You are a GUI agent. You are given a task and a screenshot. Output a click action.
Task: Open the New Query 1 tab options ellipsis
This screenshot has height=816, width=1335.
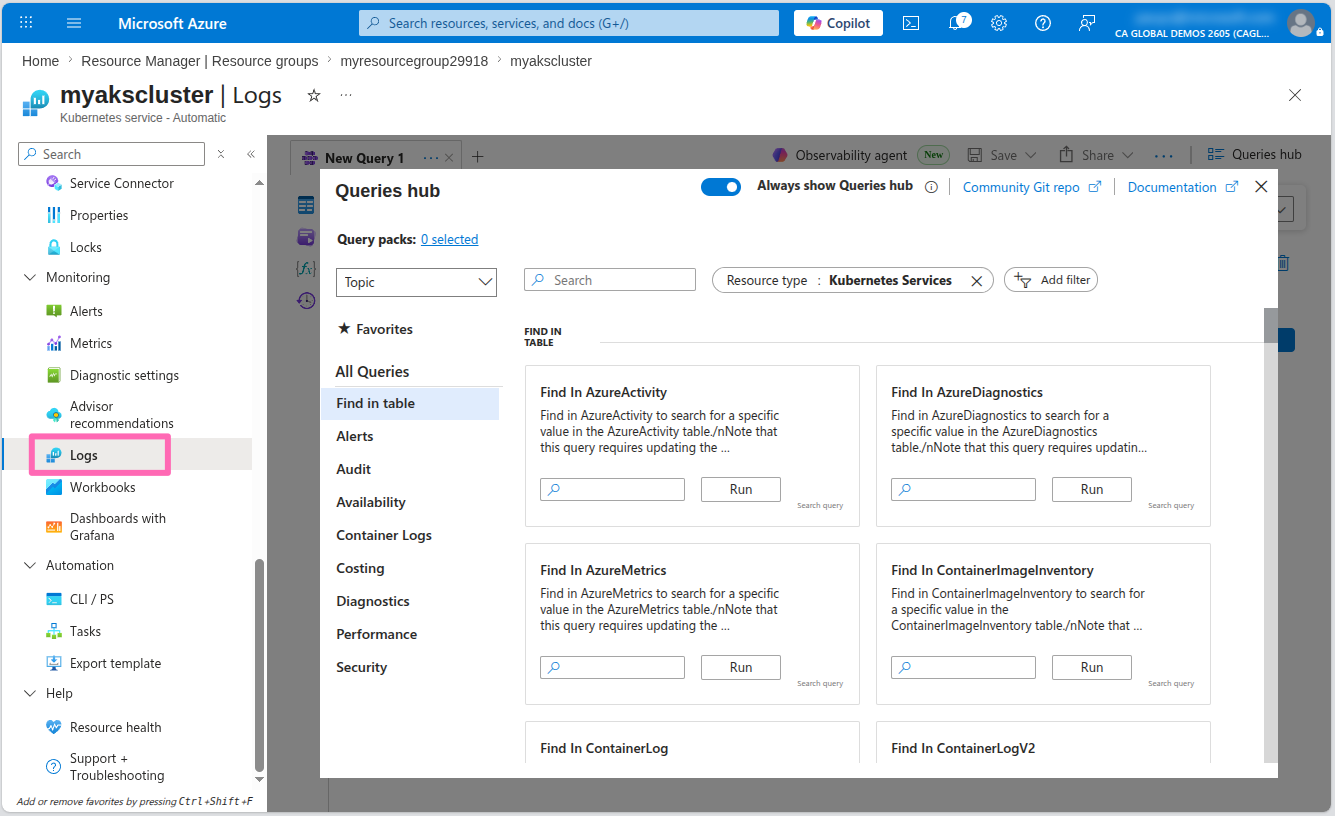click(431, 158)
